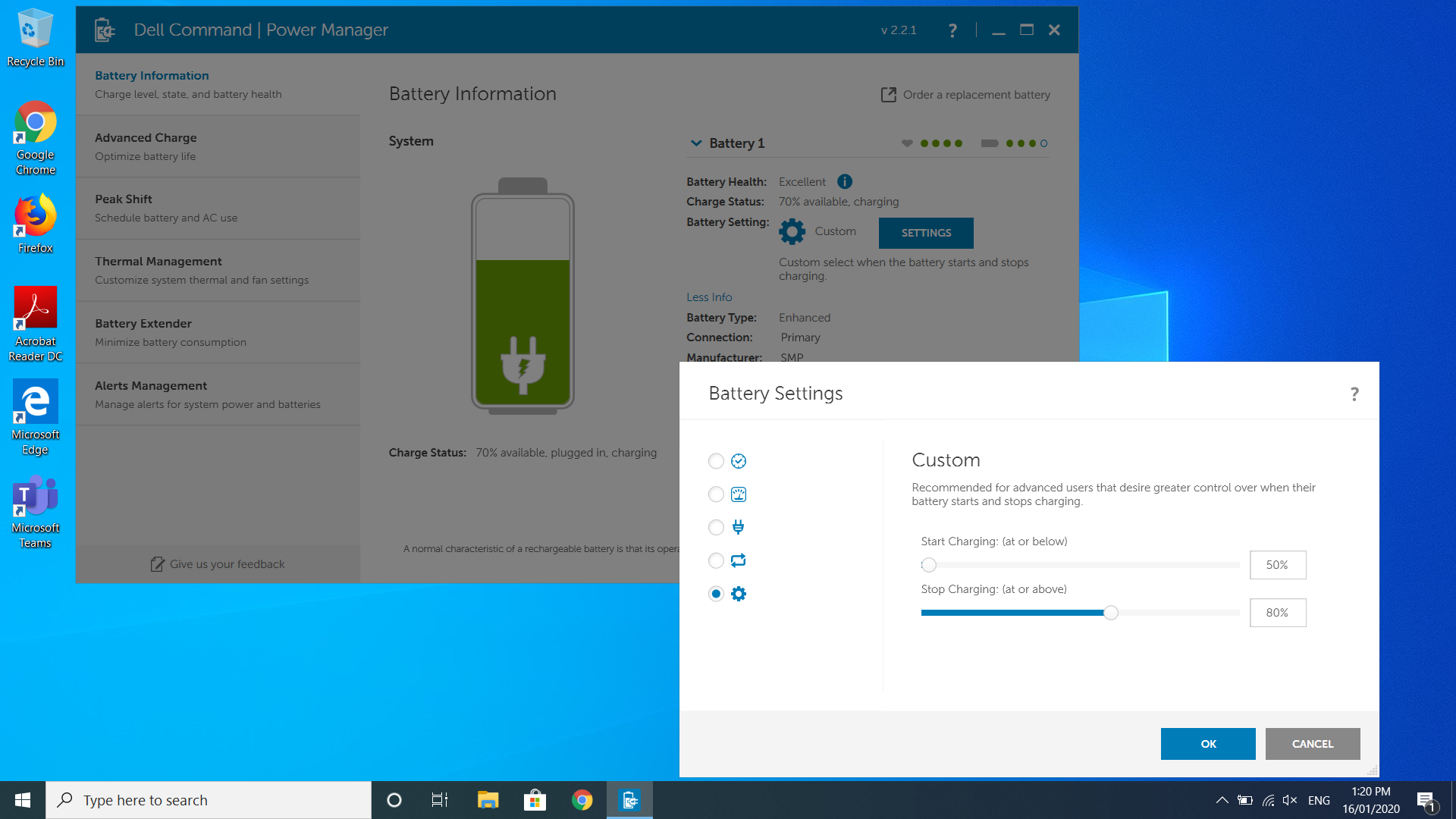1456x819 pixels.
Task: Click the battery tray icon
Action: point(1244,800)
